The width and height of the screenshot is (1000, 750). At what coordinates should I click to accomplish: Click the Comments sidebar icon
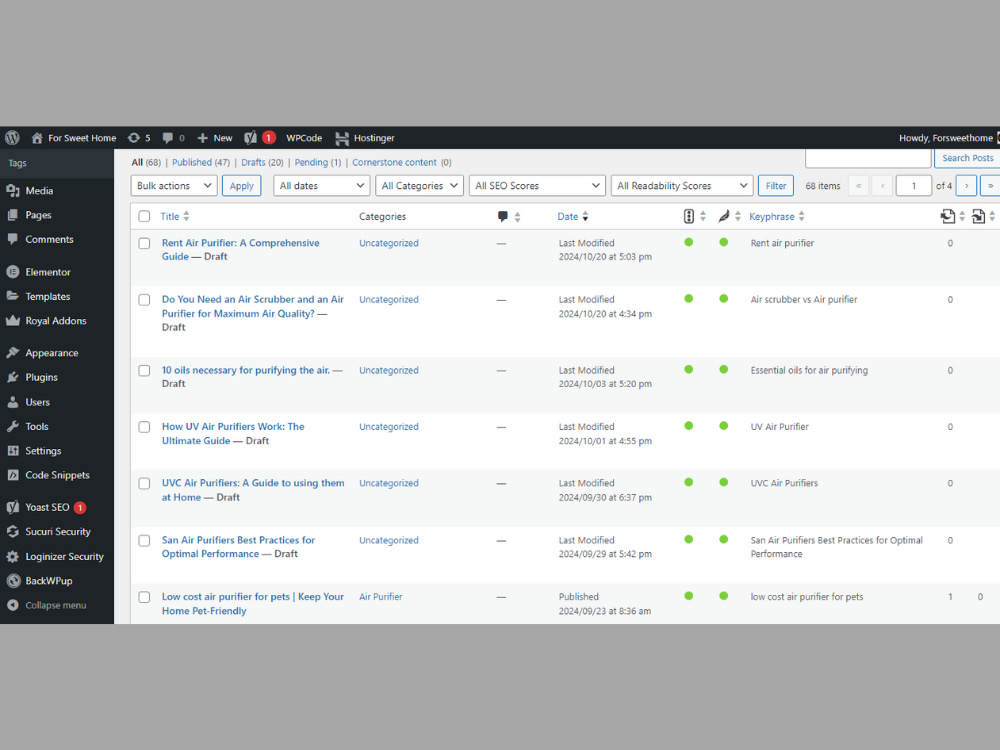(x=13, y=239)
